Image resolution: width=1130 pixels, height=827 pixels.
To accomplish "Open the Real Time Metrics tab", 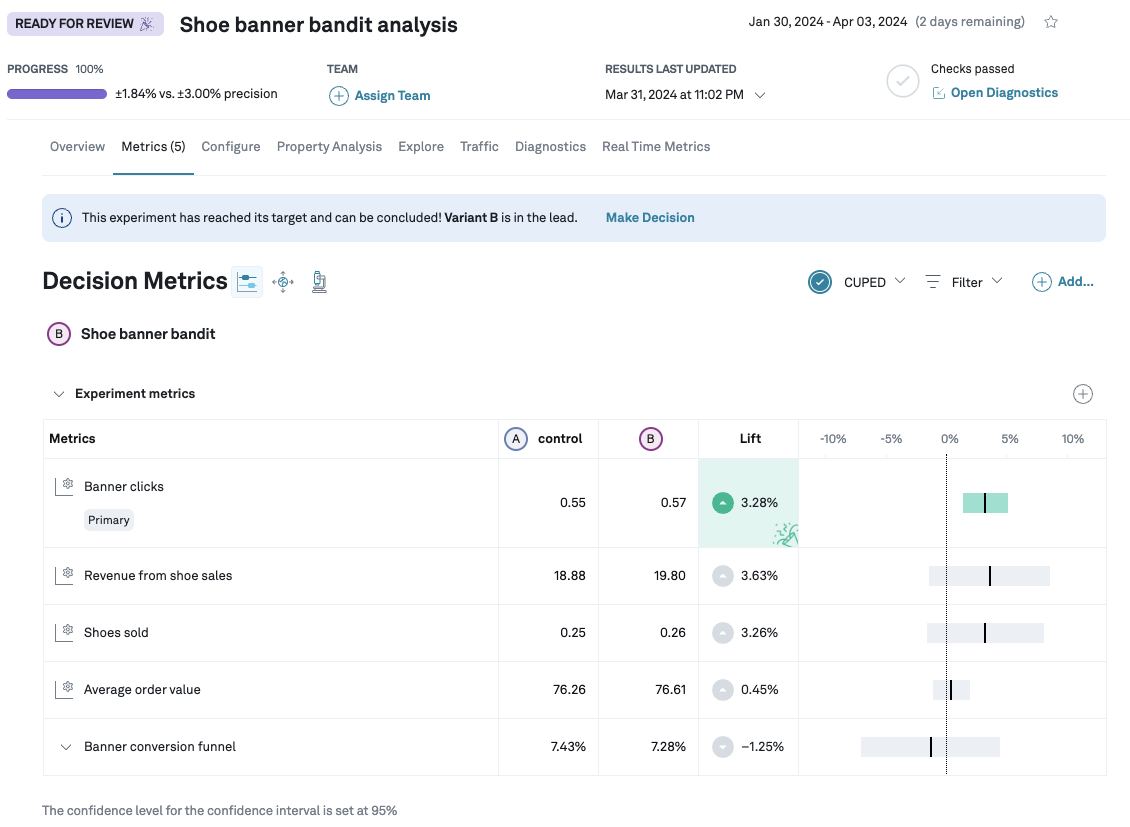I will point(656,147).
